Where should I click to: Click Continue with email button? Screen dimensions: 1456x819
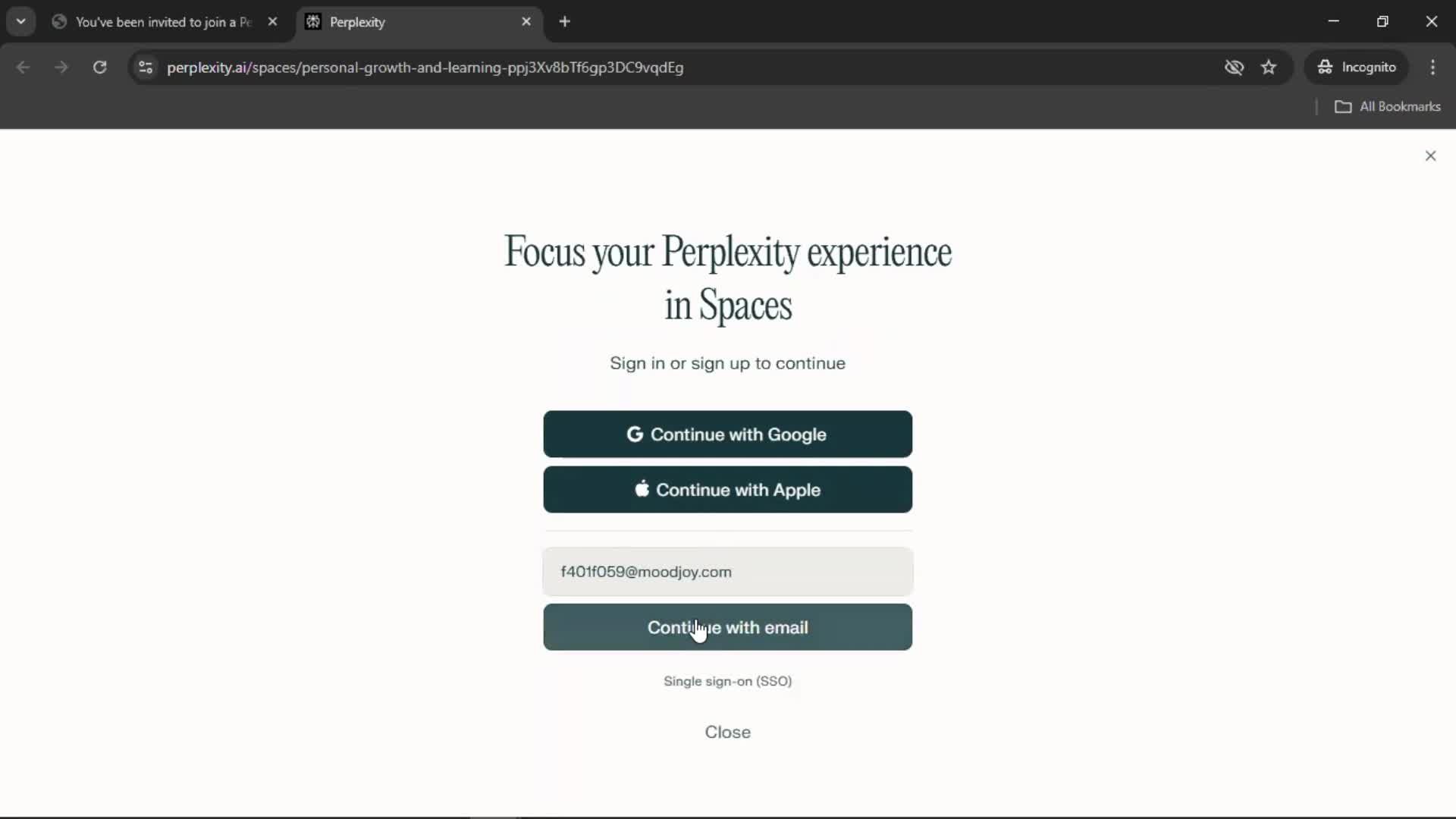[x=727, y=628]
